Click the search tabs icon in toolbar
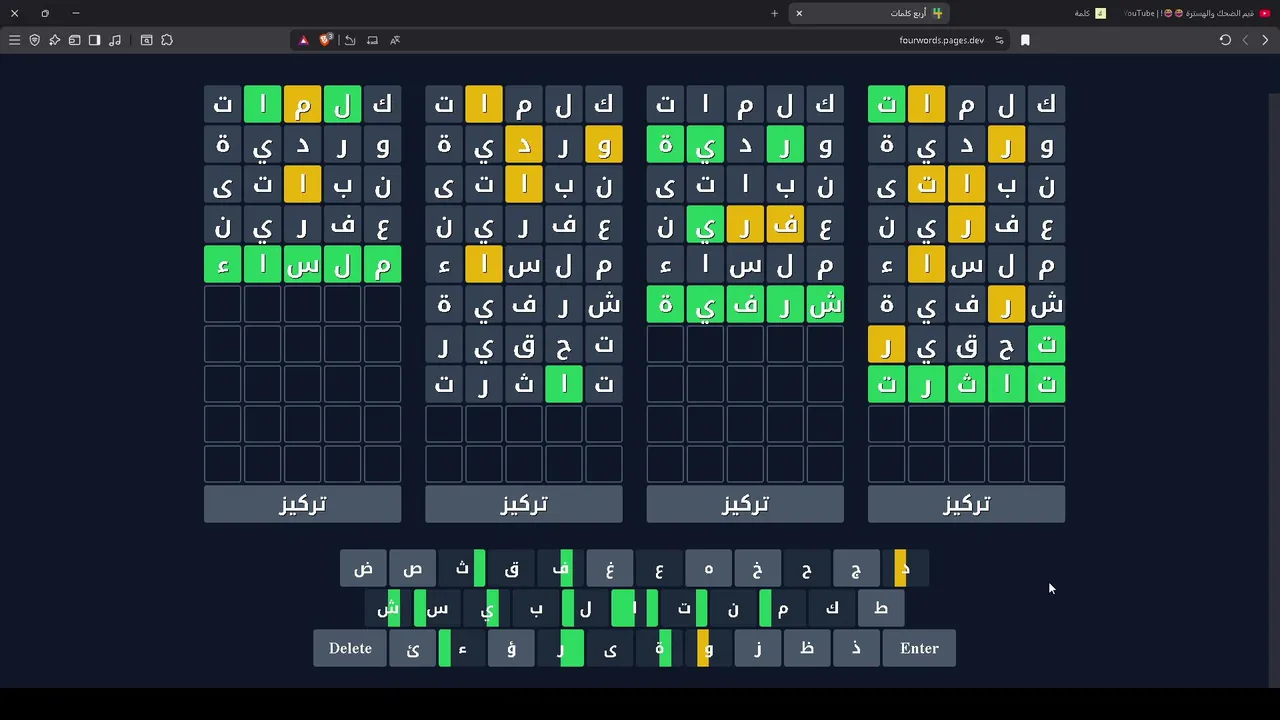This screenshot has width=1280, height=720. [x=146, y=40]
